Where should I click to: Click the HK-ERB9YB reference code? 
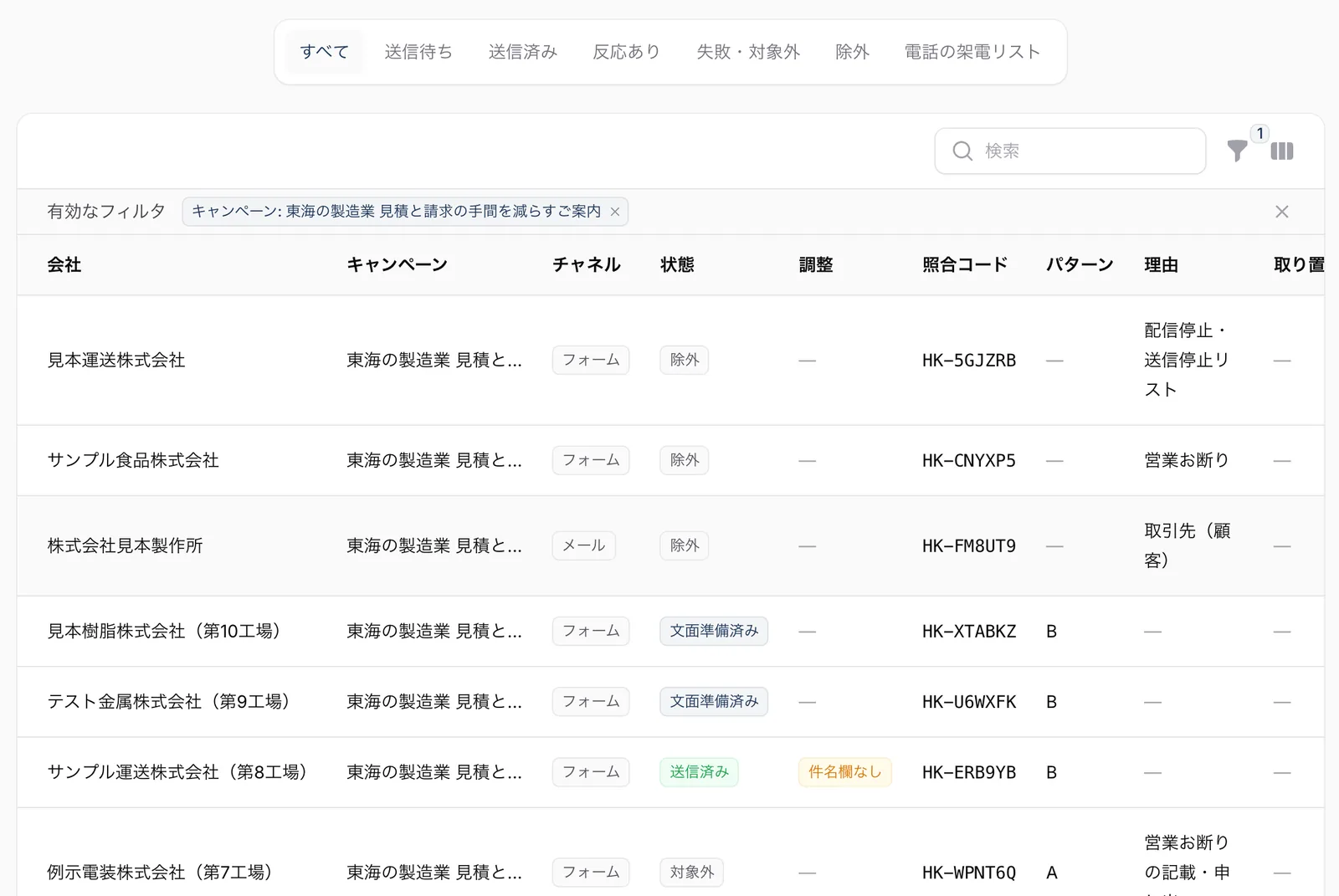[969, 772]
